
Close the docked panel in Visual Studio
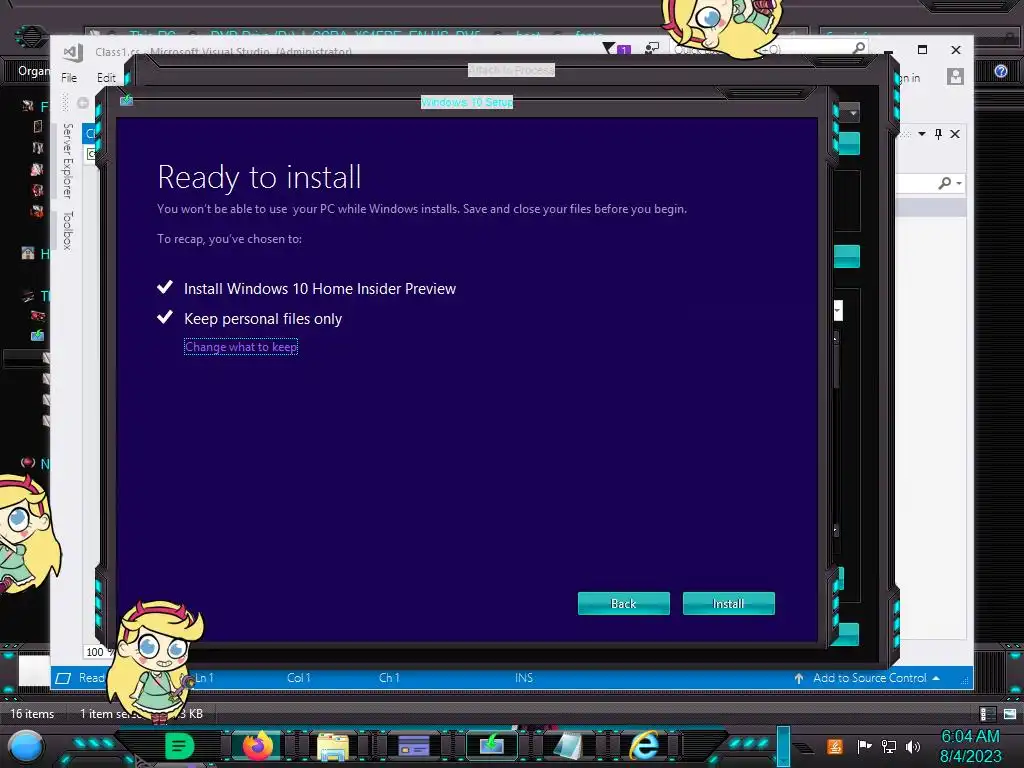(x=955, y=134)
